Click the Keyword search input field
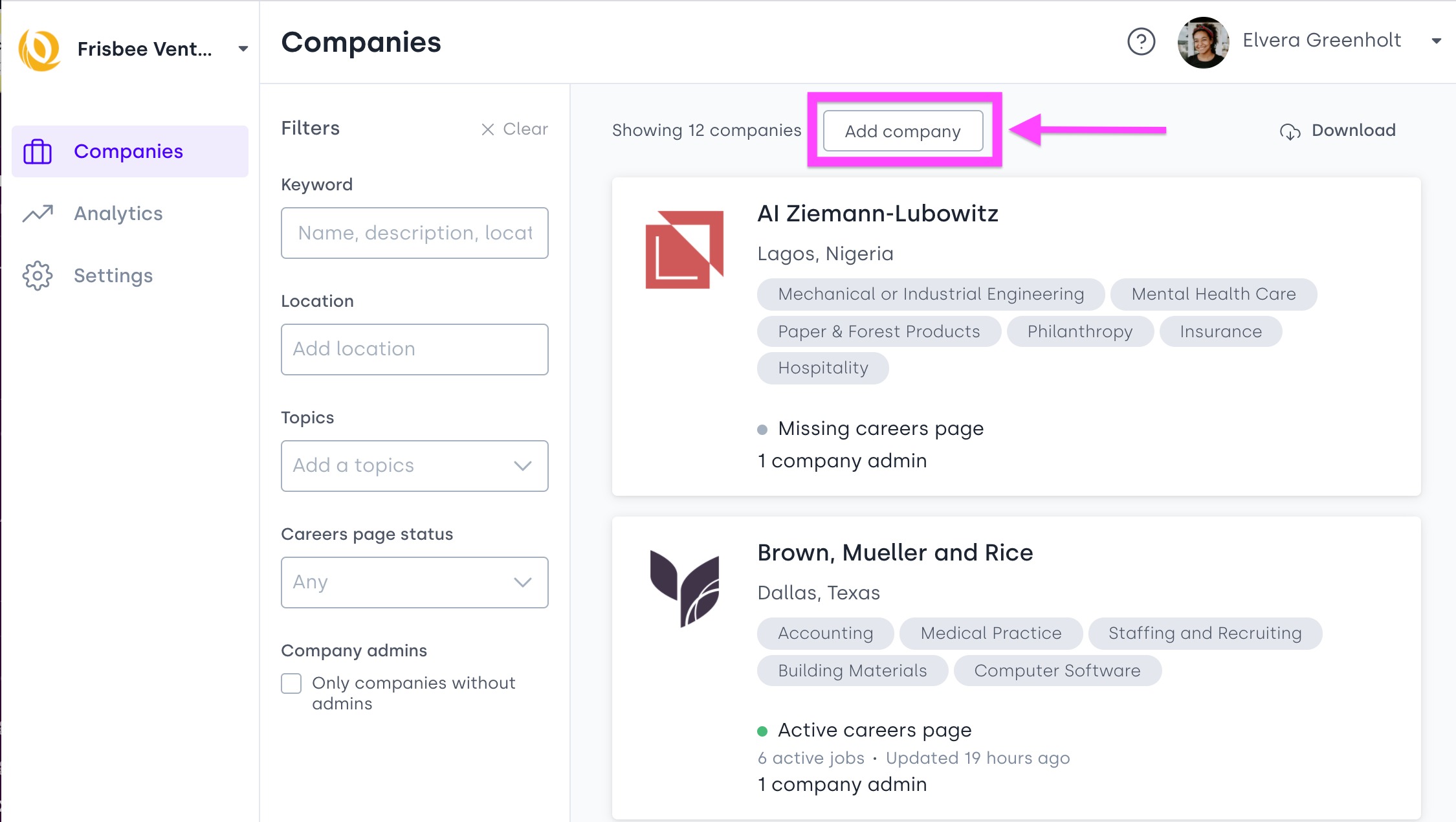Image resolution: width=1456 pixels, height=822 pixels. coord(415,233)
